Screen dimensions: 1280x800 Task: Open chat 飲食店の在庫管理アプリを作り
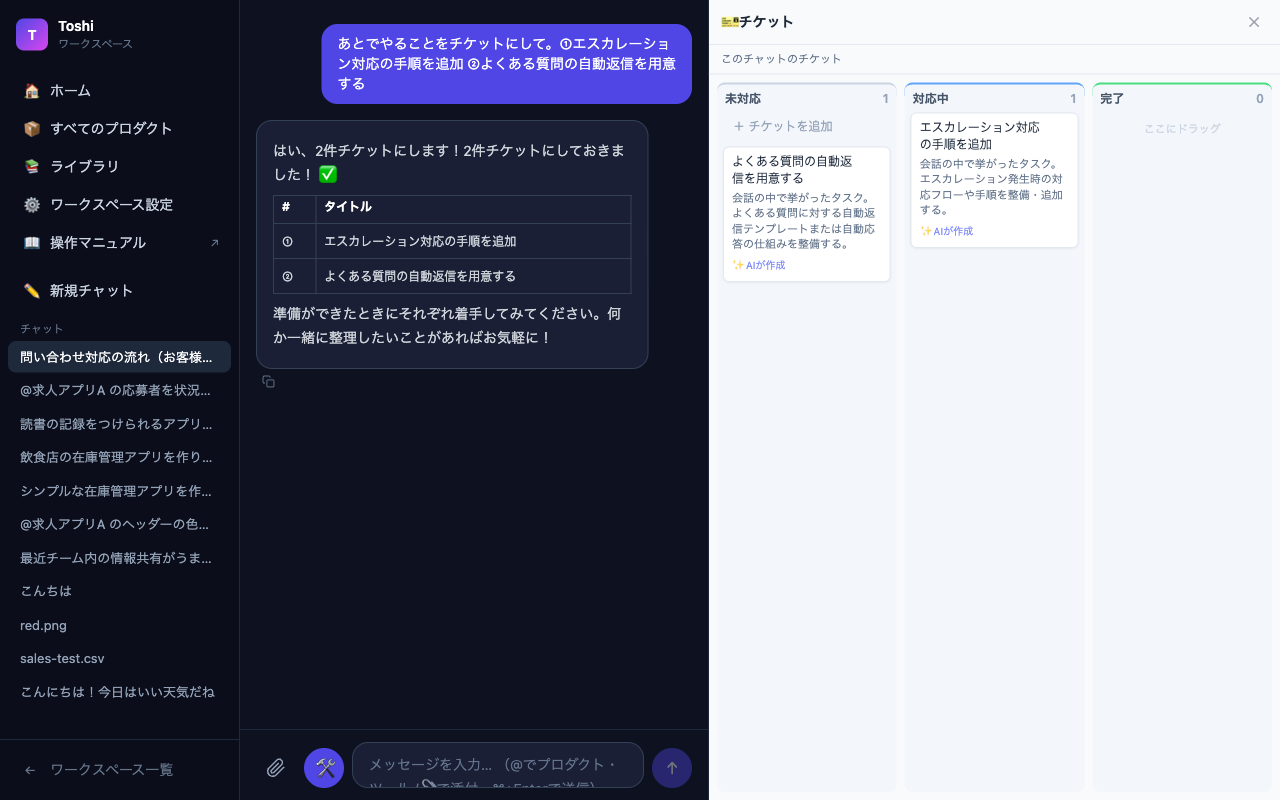120,457
